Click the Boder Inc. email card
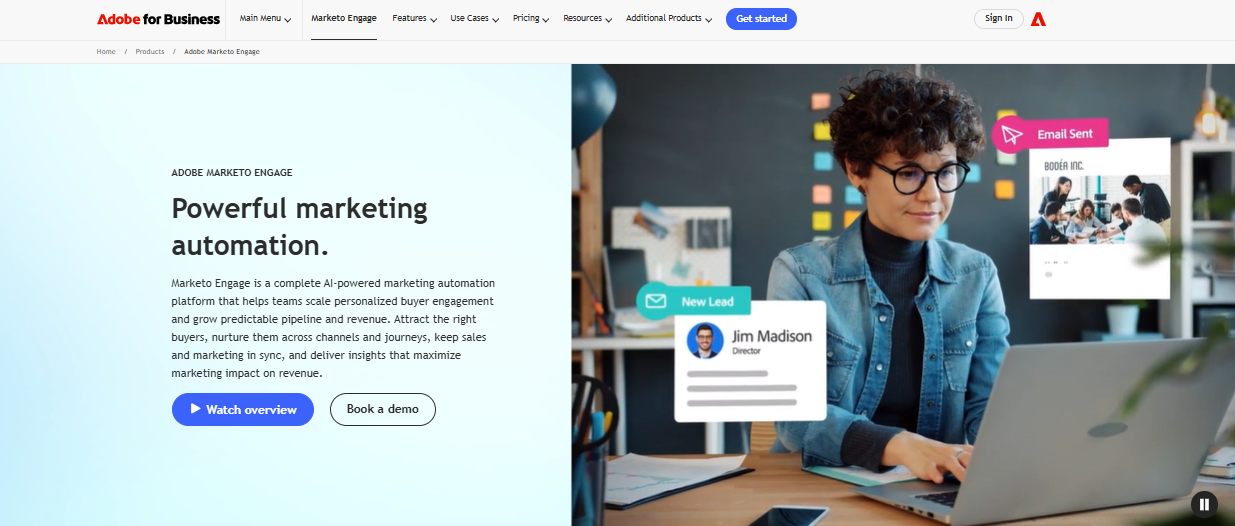This screenshot has width=1235, height=526. click(x=1100, y=217)
